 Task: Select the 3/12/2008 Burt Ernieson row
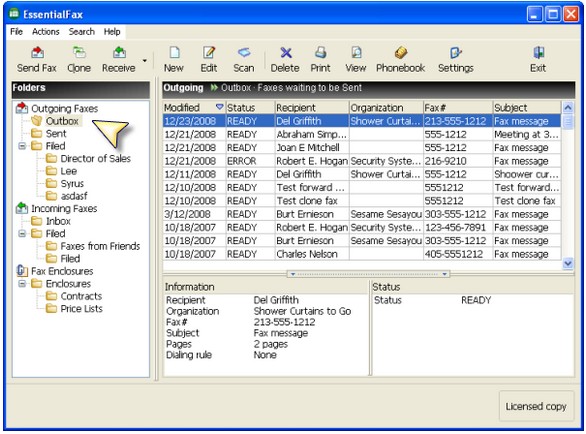[362, 214]
